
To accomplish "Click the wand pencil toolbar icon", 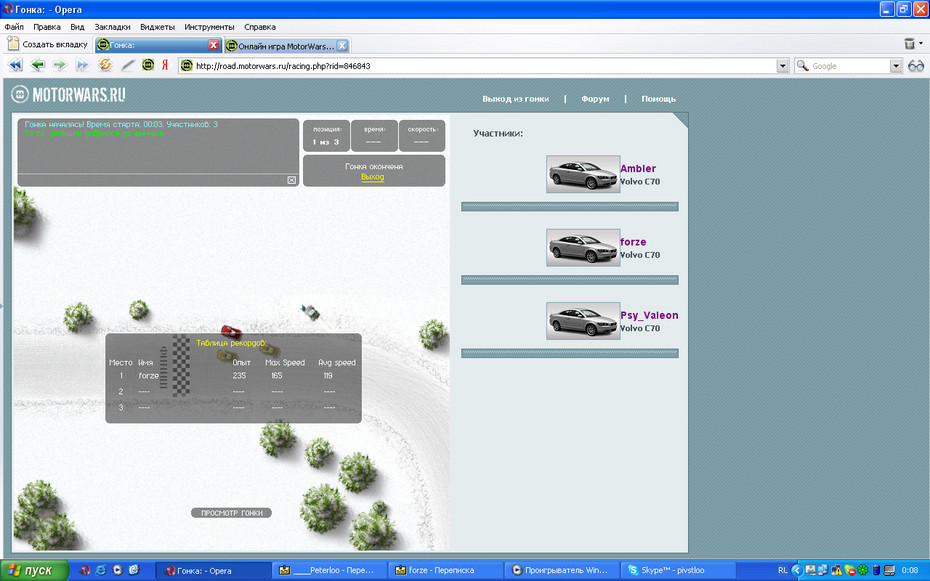I will (128, 65).
